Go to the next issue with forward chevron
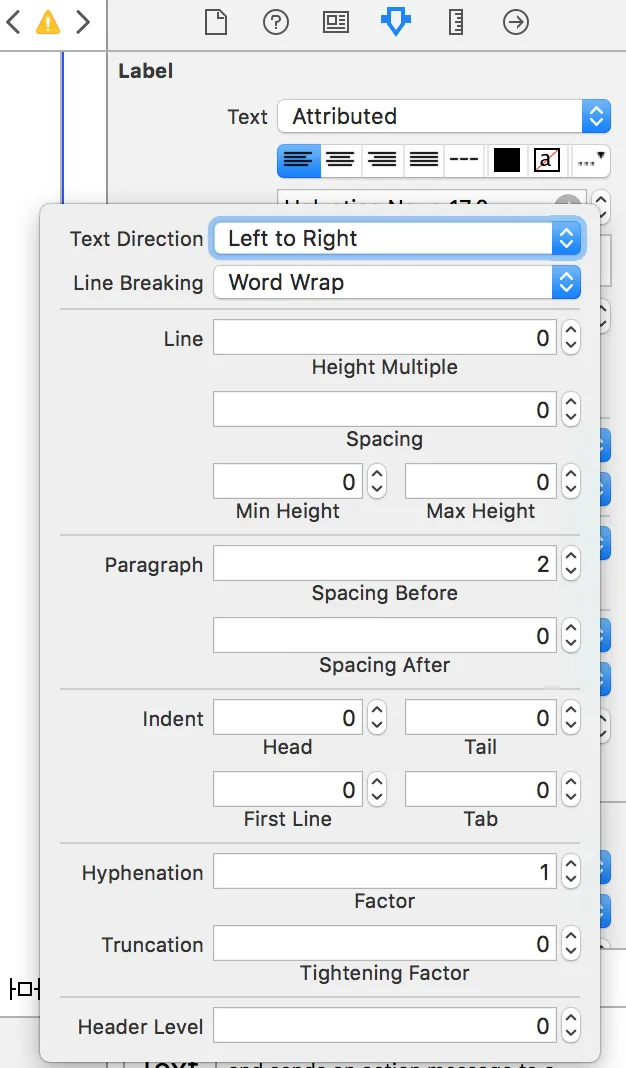The image size is (626, 1068). coord(83,22)
